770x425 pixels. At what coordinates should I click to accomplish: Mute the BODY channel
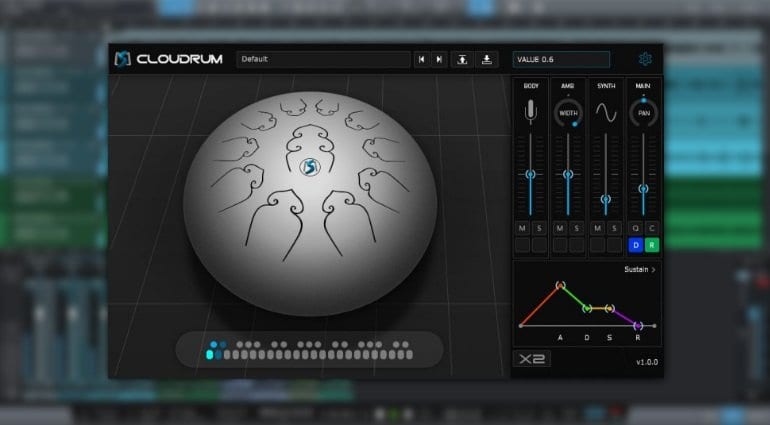[522, 228]
